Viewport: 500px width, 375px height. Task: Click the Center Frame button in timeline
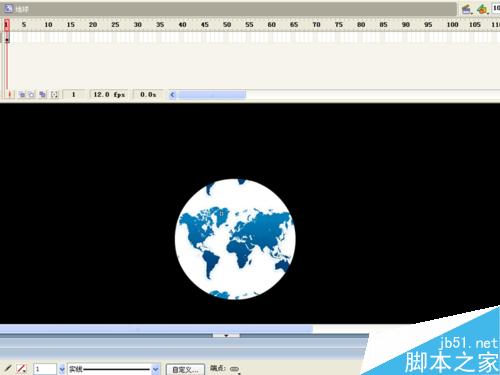9,95
